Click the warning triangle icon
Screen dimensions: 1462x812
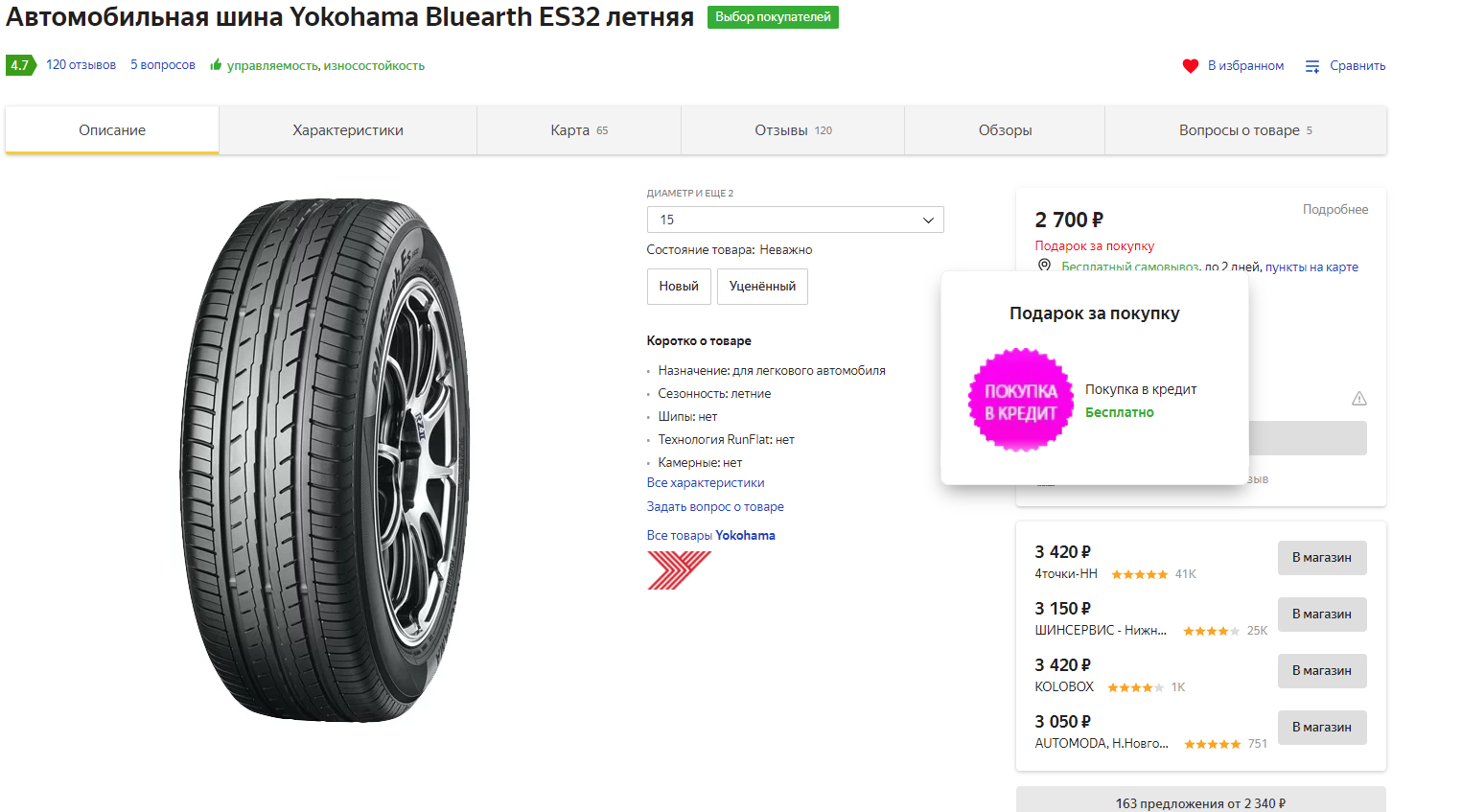pos(1358,399)
